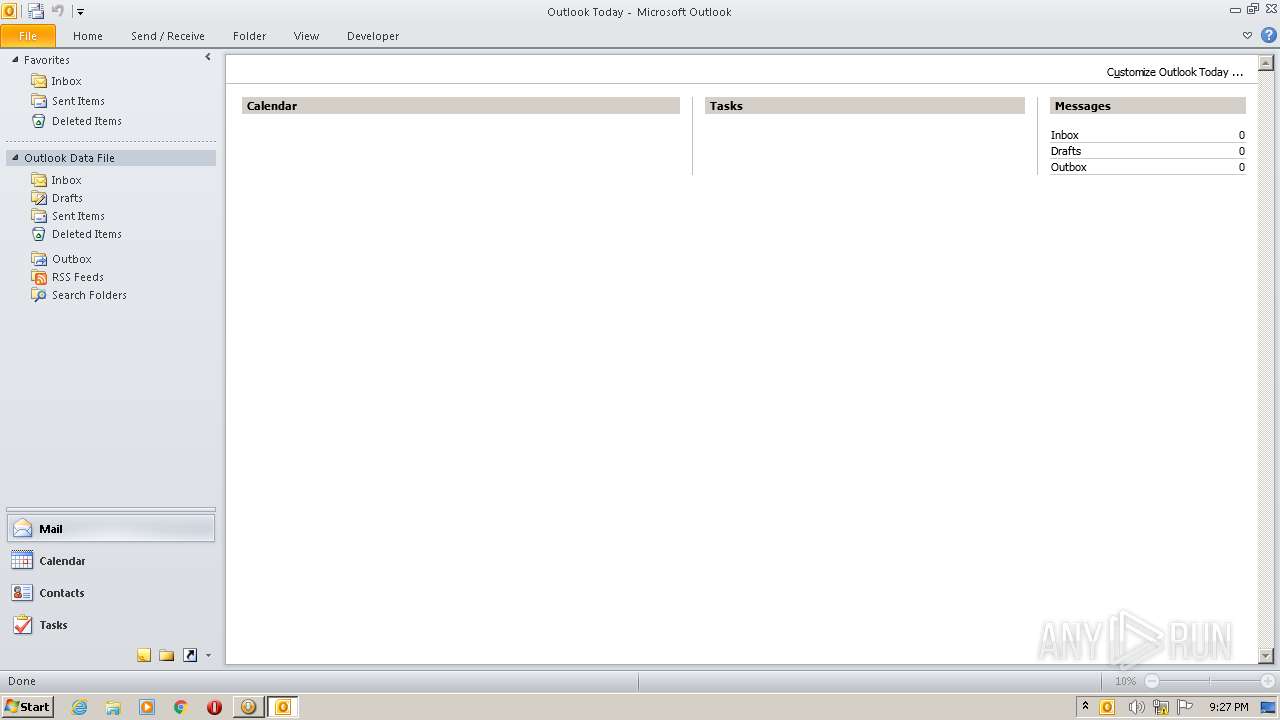Collapse the Outlook Data File tree
The width and height of the screenshot is (1280, 720).
coord(15,158)
